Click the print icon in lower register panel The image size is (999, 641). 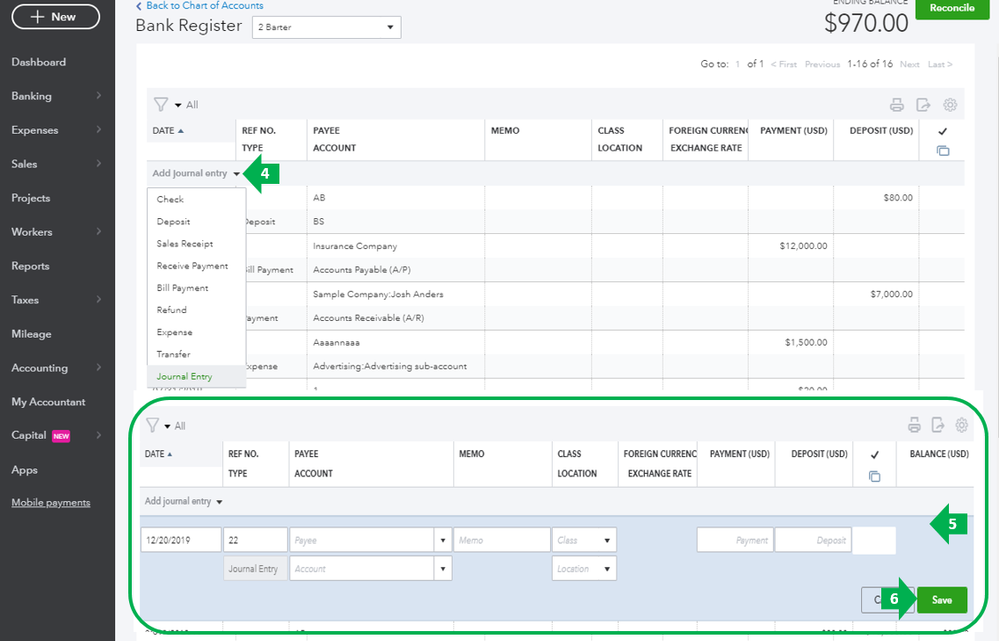pyautogui.click(x=914, y=425)
